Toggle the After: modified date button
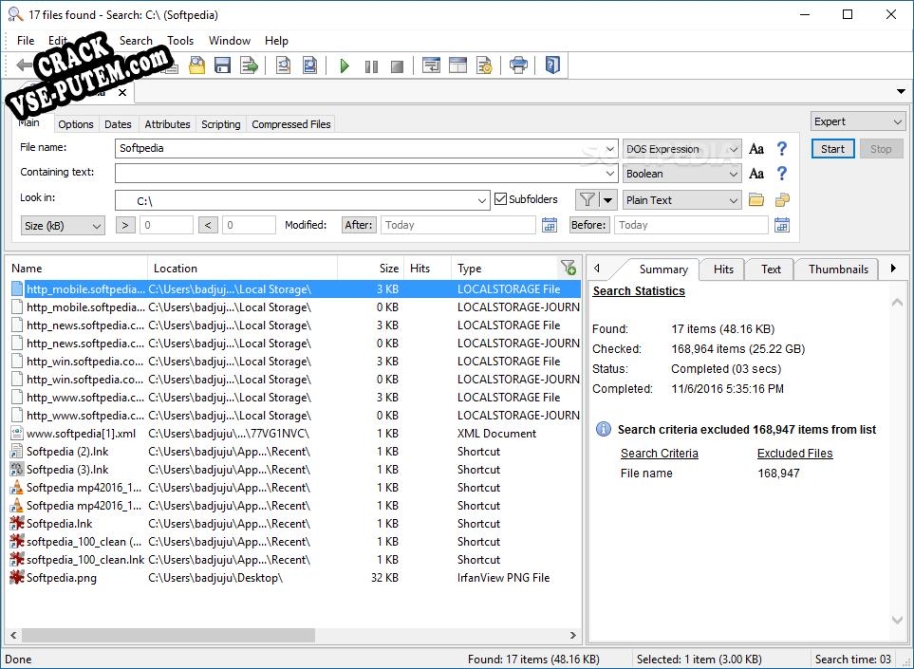The image size is (914, 669). click(358, 225)
